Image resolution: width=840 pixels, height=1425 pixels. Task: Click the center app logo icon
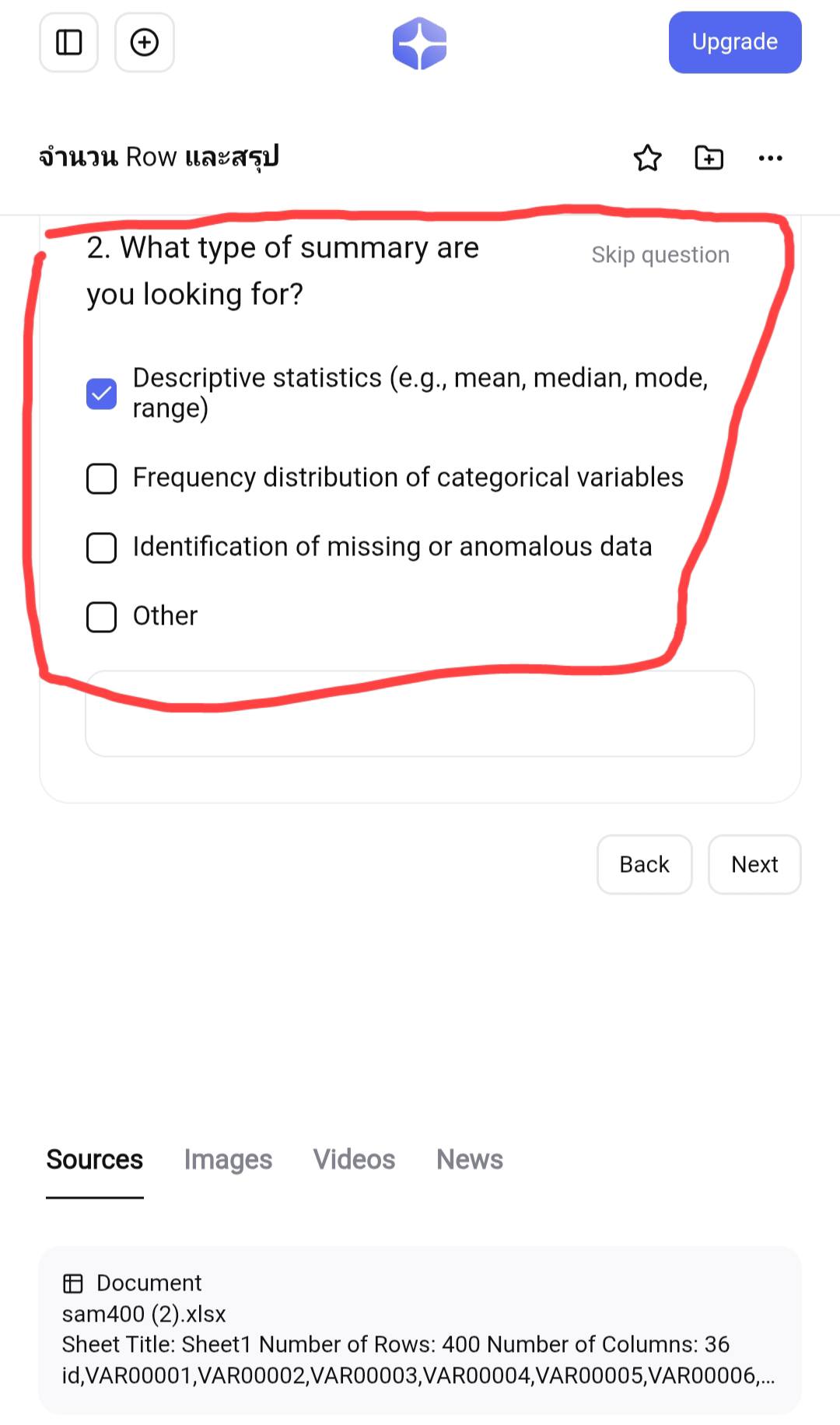click(419, 44)
